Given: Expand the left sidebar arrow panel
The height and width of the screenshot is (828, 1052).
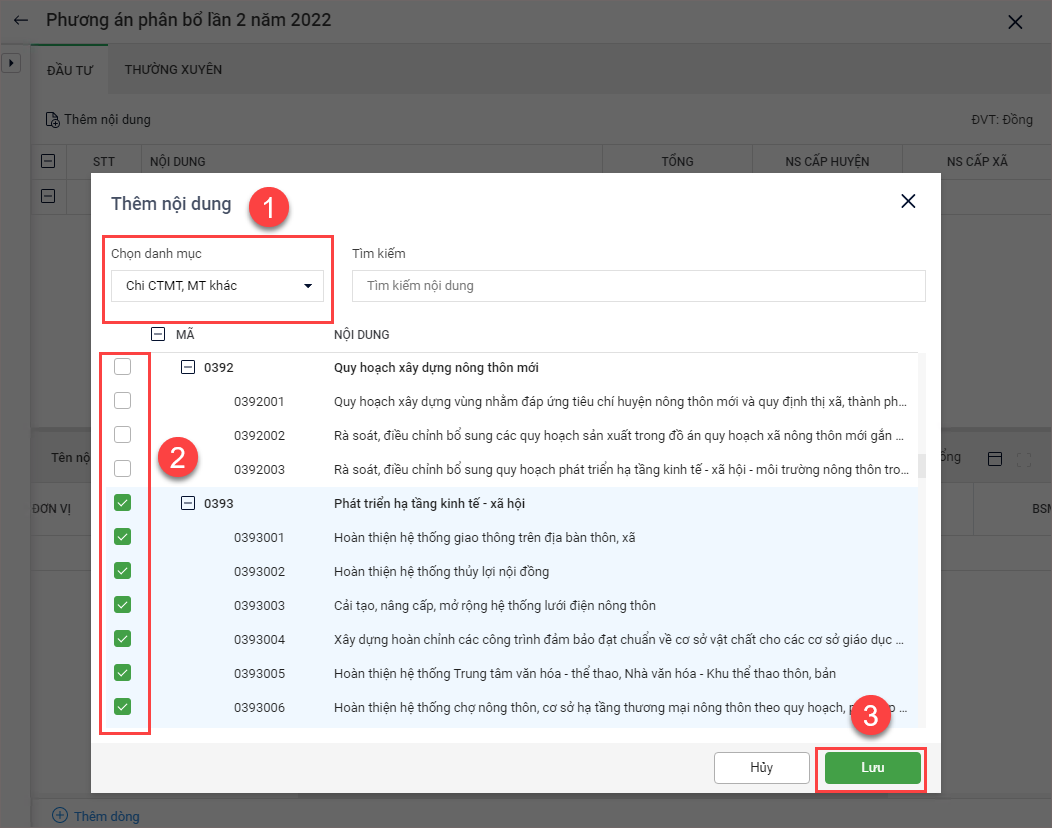Looking at the screenshot, I should point(11,63).
